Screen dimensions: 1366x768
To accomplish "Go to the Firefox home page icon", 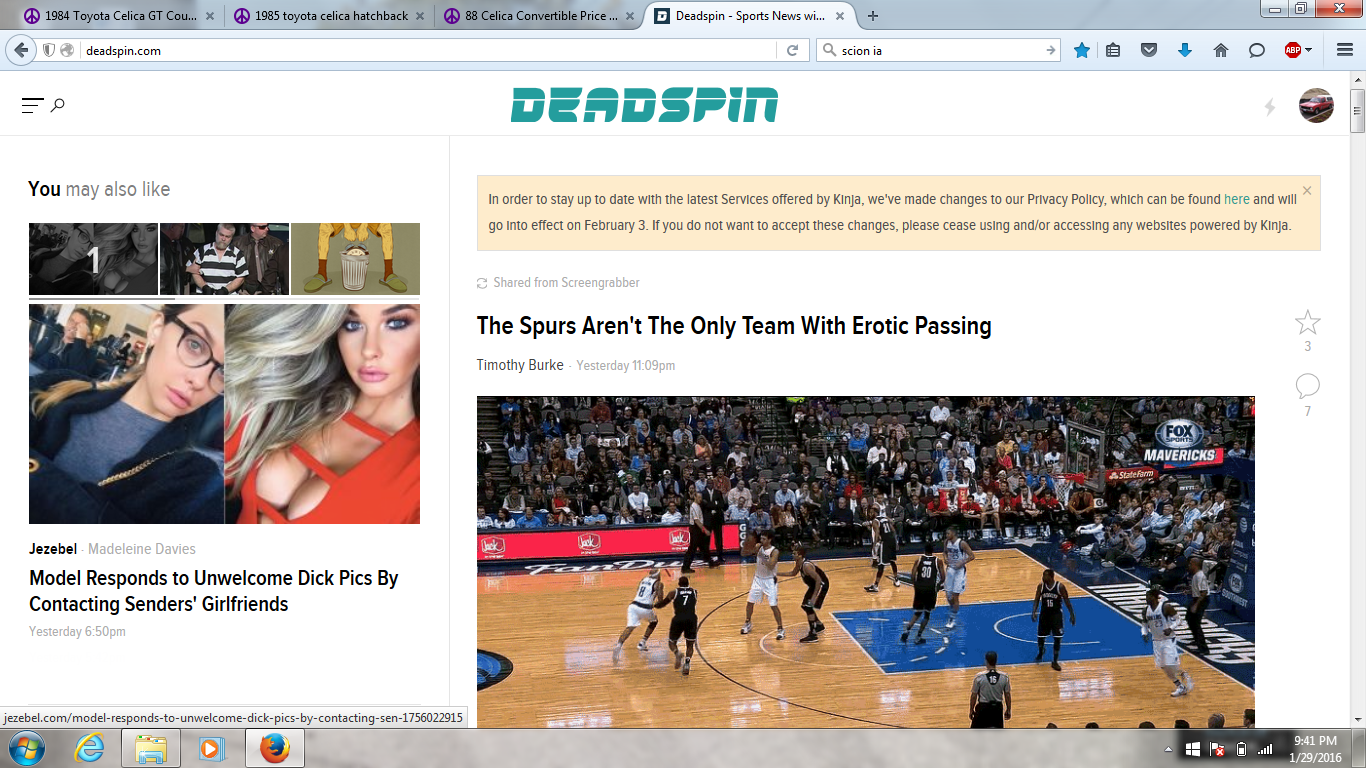I will pos(1221,50).
